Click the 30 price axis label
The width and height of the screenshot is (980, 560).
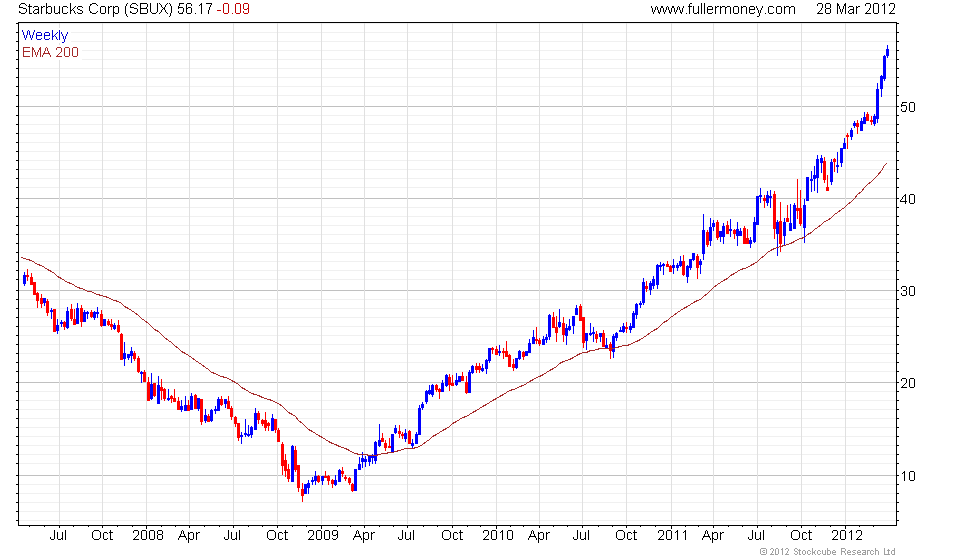click(908, 291)
